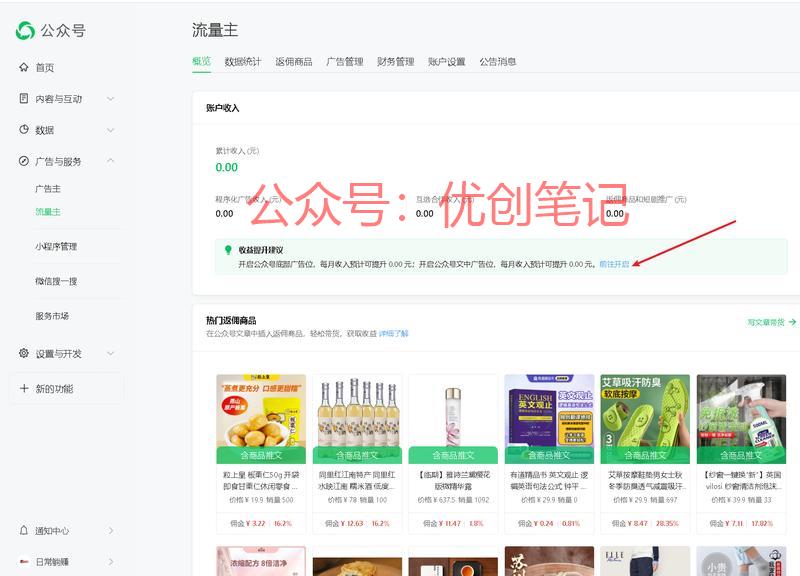Collapse the 广告与服务 chevron

[110, 161]
